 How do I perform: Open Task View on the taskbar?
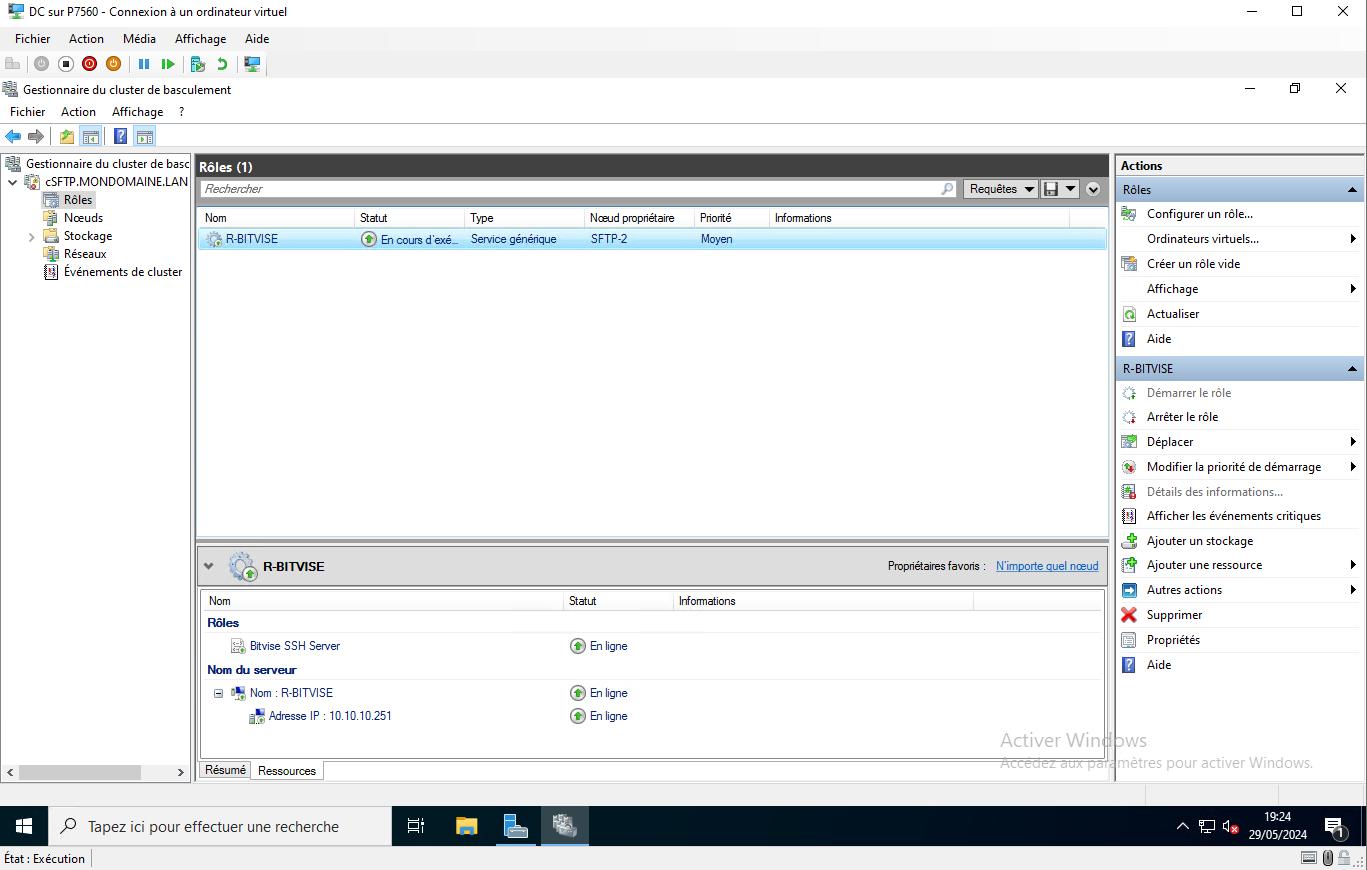416,826
